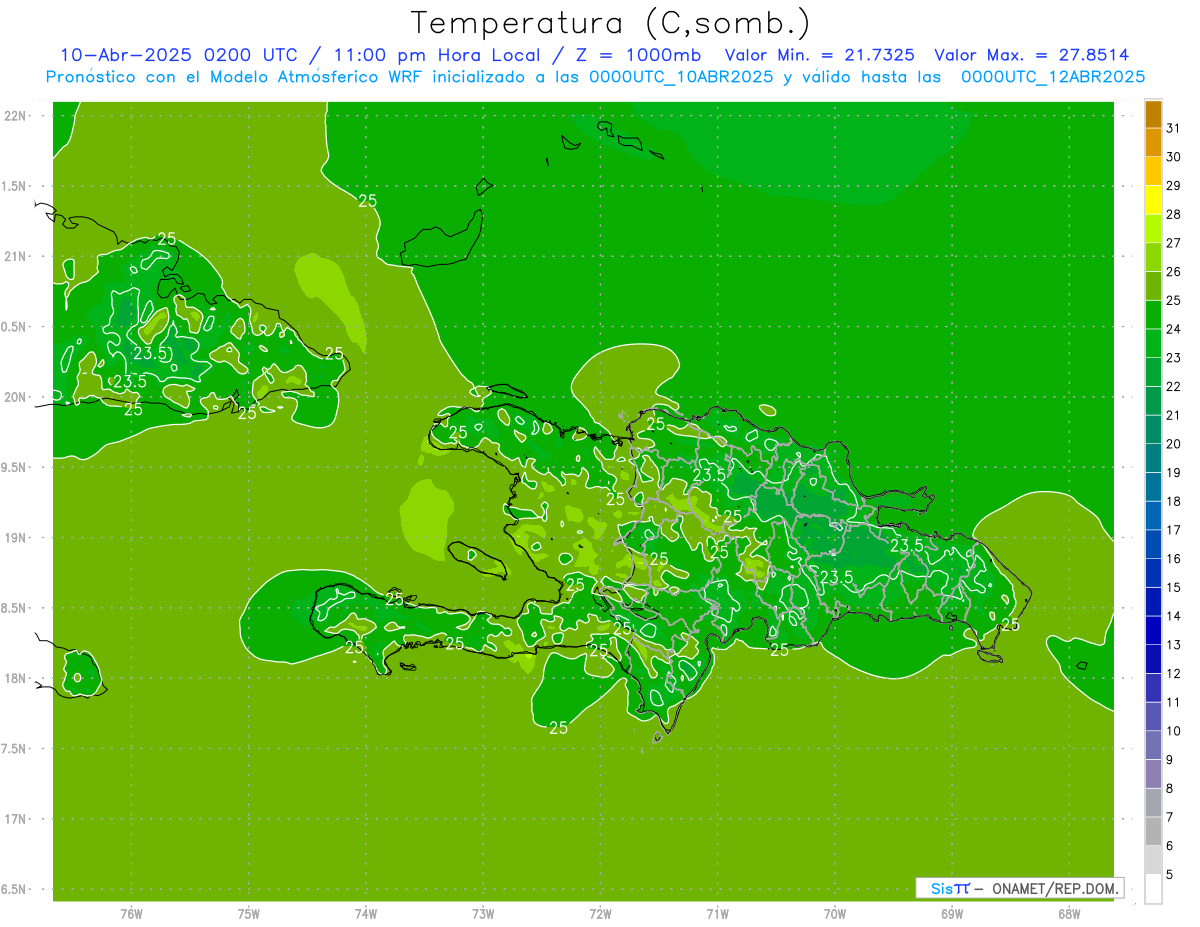
Task: Click the legend value '23' on color bar
Action: [x=1174, y=358]
